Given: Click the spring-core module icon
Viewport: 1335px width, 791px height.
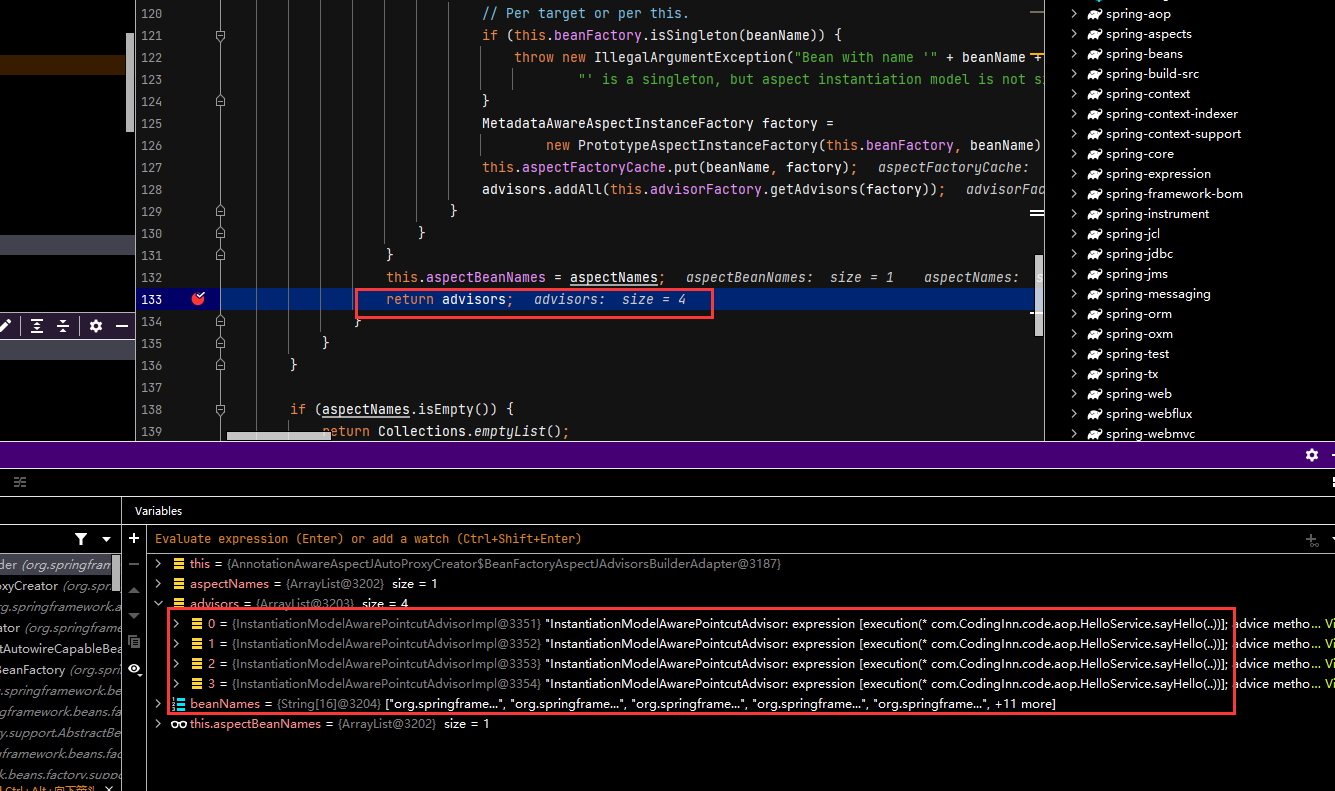Looking at the screenshot, I should click(x=1094, y=154).
